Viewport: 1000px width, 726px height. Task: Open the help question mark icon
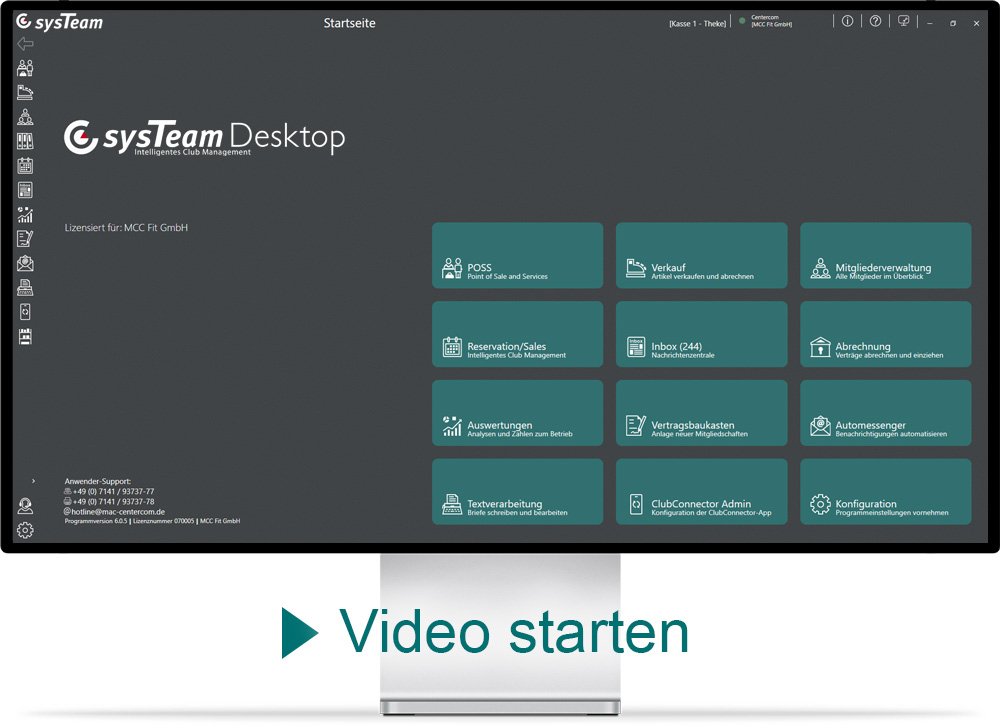pos(876,21)
